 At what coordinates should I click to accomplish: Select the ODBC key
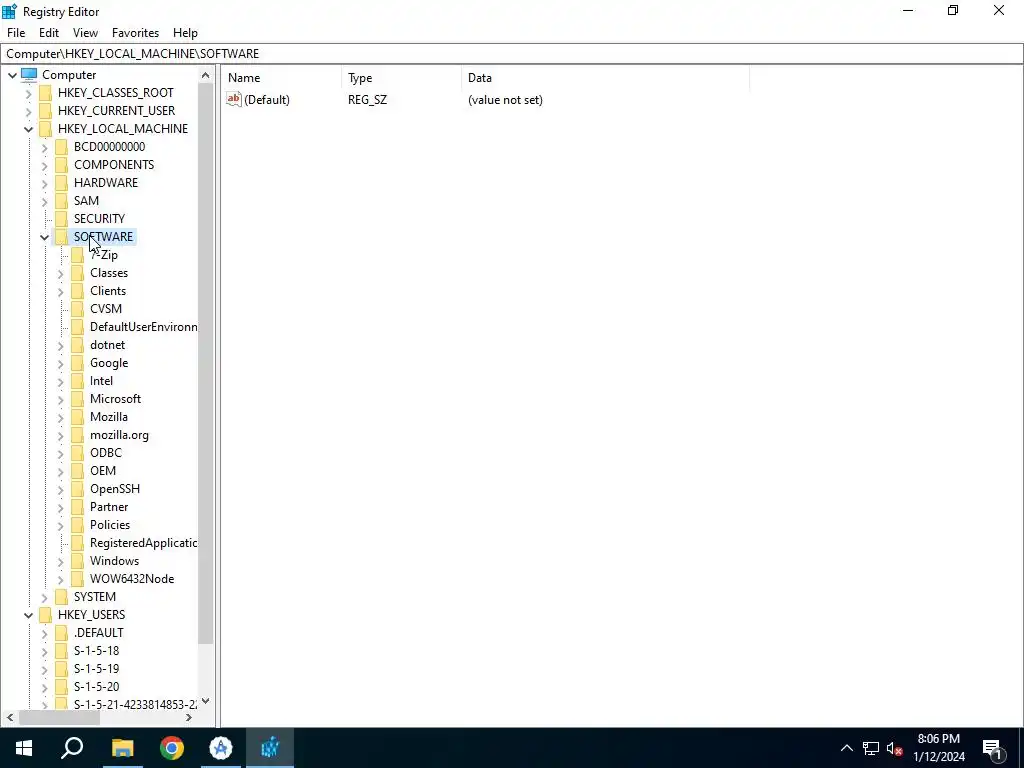(x=106, y=453)
